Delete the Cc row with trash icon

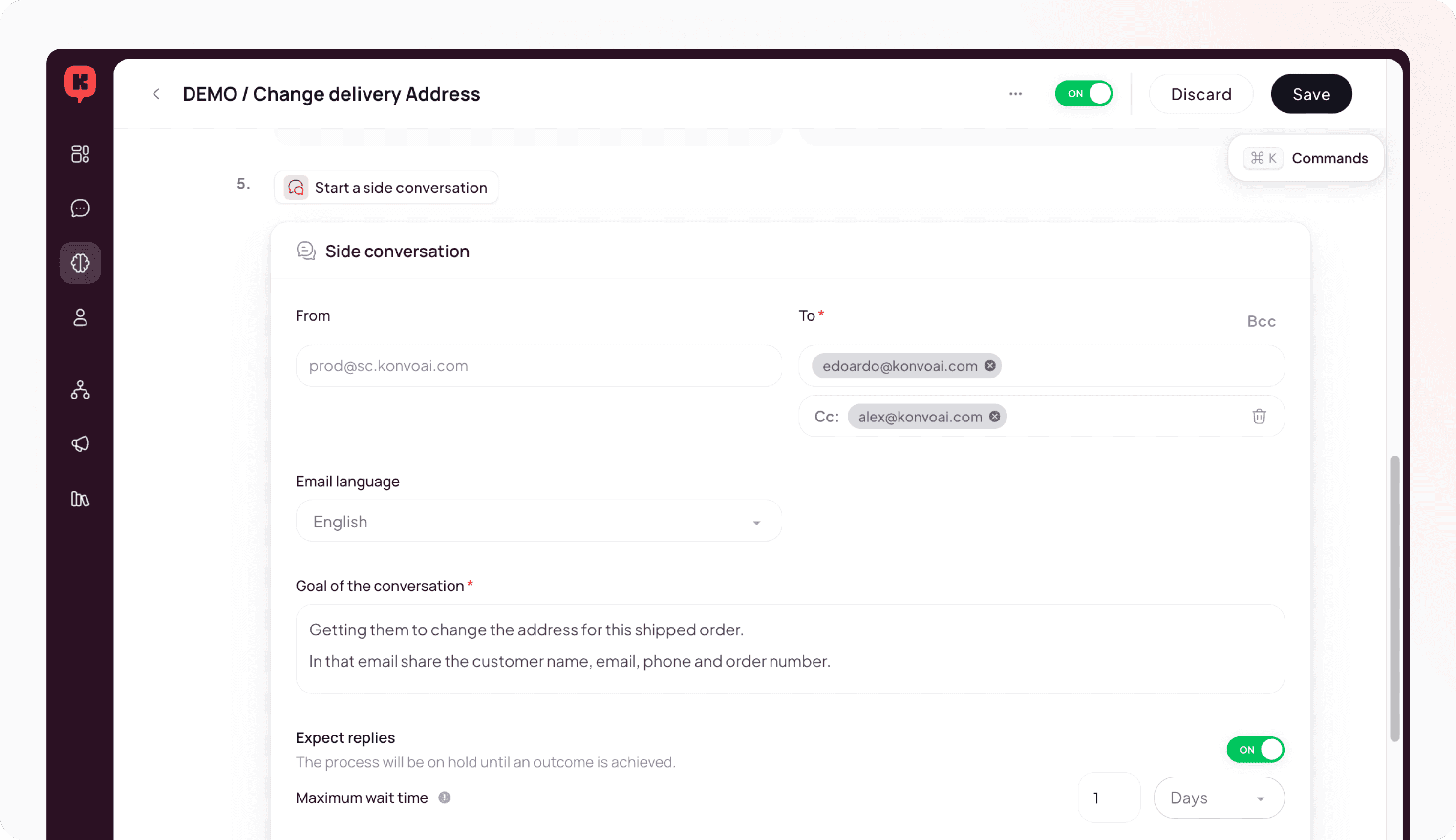pyautogui.click(x=1259, y=416)
